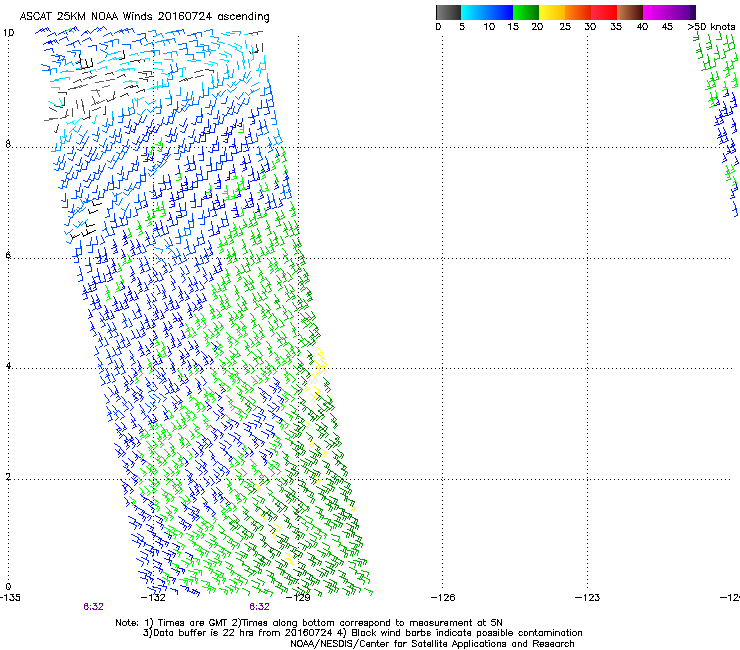
Task: Click the 'Note: 1) Times are GMT' line
Action: point(309,623)
